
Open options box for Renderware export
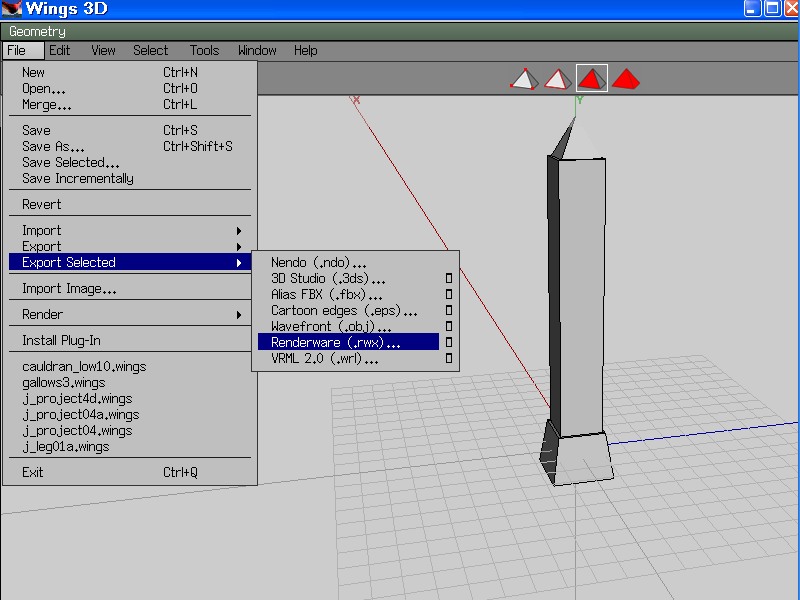(449, 342)
